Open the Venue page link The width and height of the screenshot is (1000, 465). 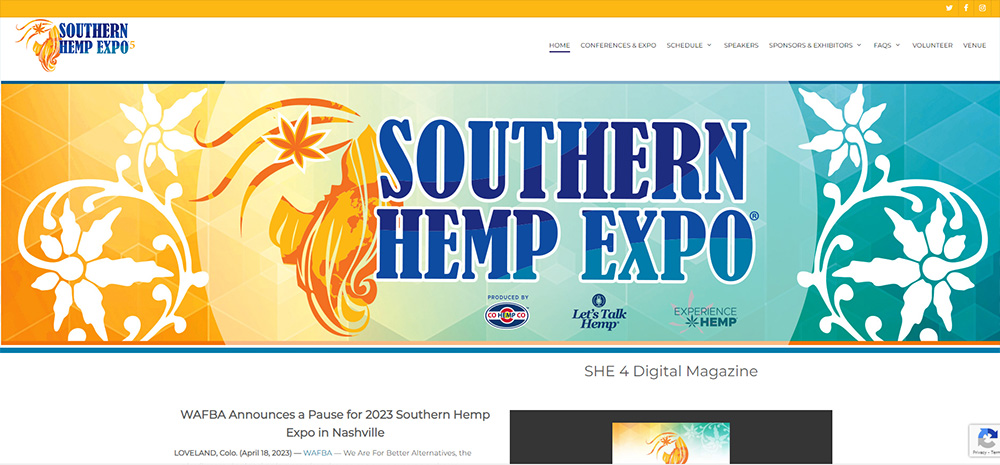(974, 45)
